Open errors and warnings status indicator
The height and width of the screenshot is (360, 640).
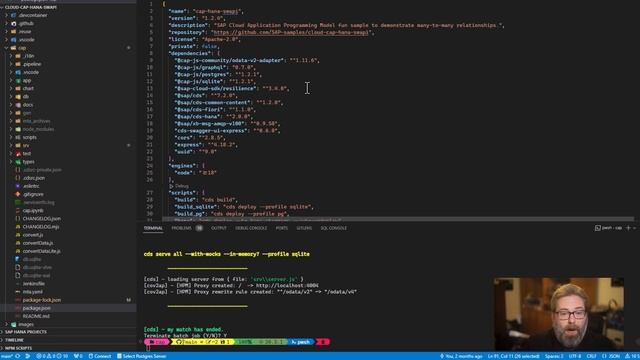click(52, 356)
